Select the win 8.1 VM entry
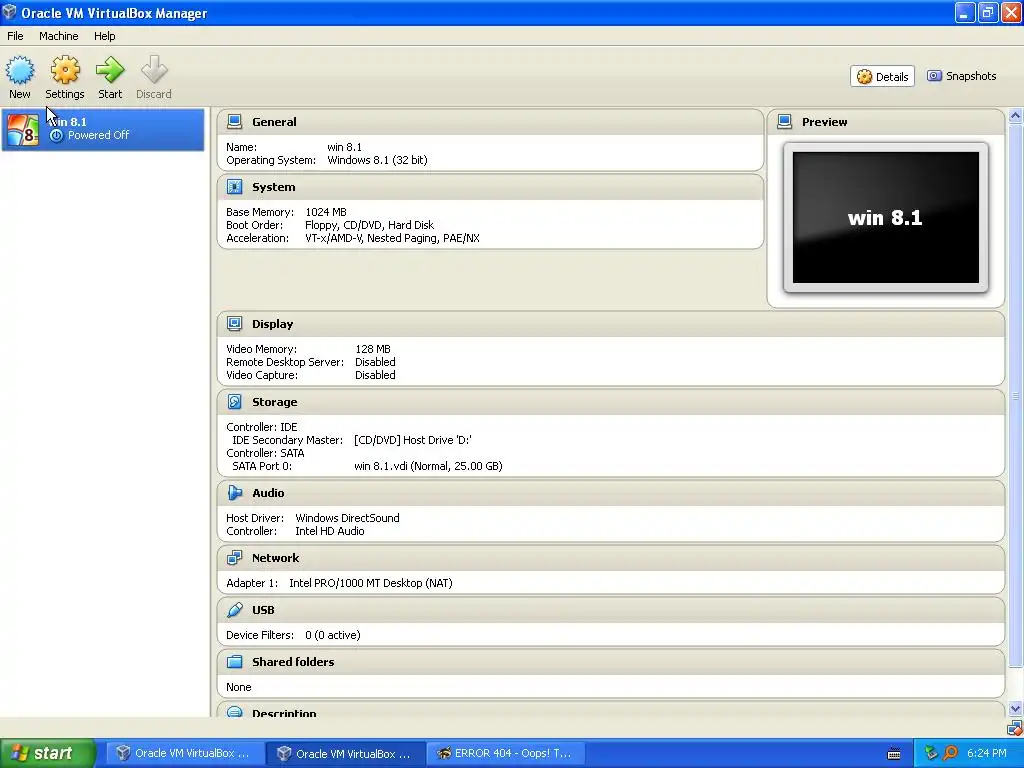 (x=103, y=129)
